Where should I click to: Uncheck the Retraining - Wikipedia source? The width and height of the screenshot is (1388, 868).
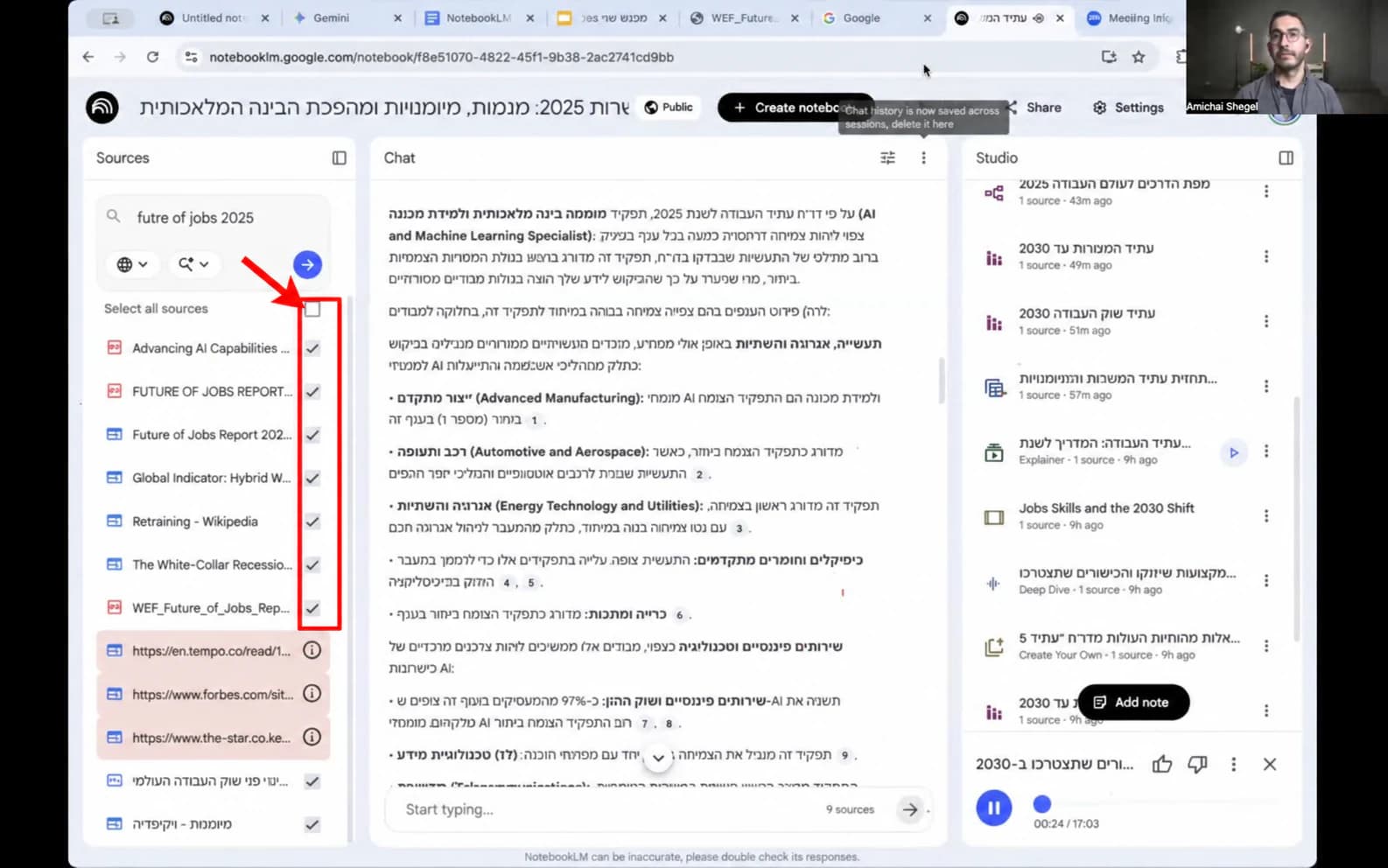pos(312,521)
